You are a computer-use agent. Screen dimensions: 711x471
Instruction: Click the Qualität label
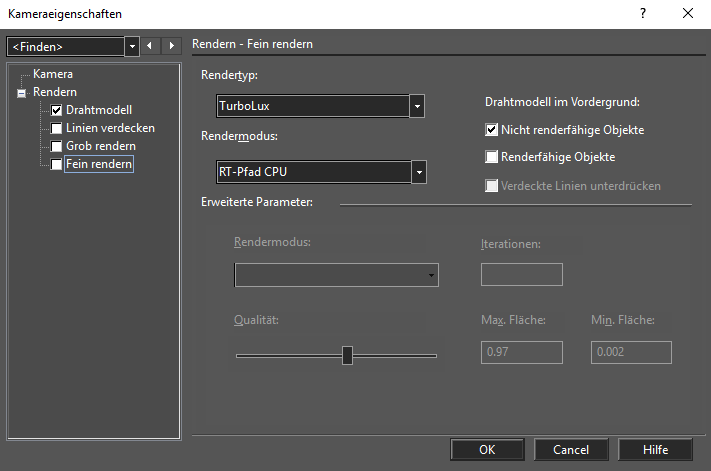click(x=256, y=320)
